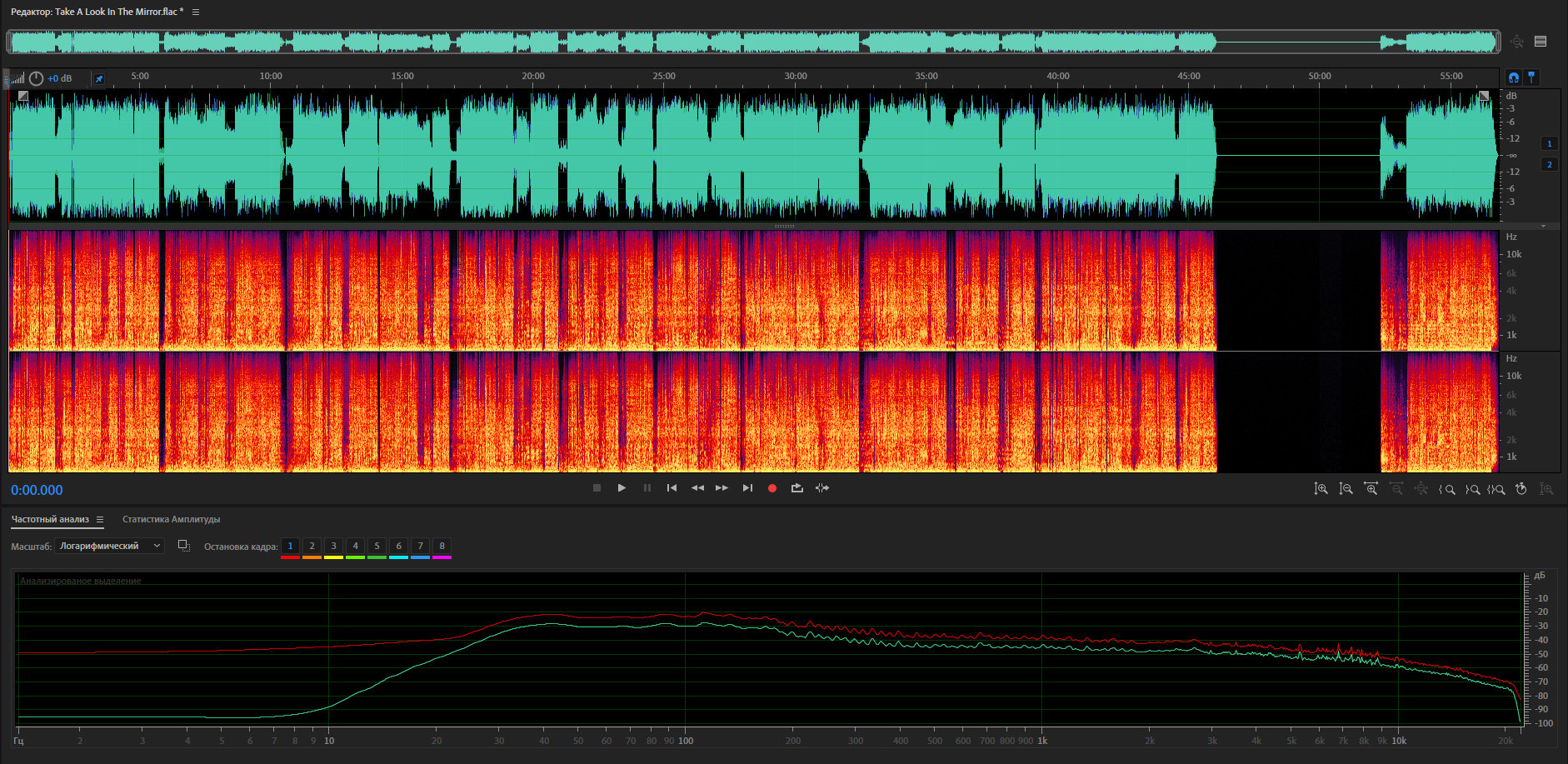Click the +0 dB volume knob
The height and width of the screenshot is (764, 1568).
(x=36, y=78)
